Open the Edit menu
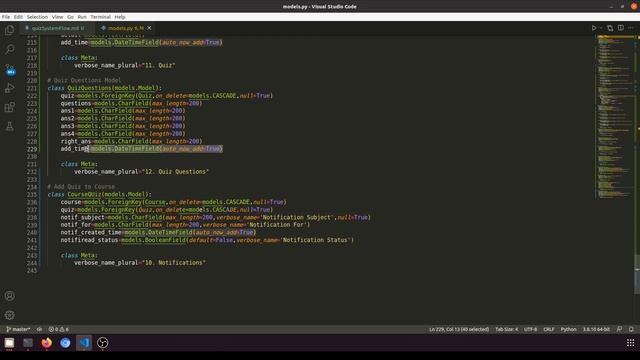640x360 pixels. click(18, 17)
